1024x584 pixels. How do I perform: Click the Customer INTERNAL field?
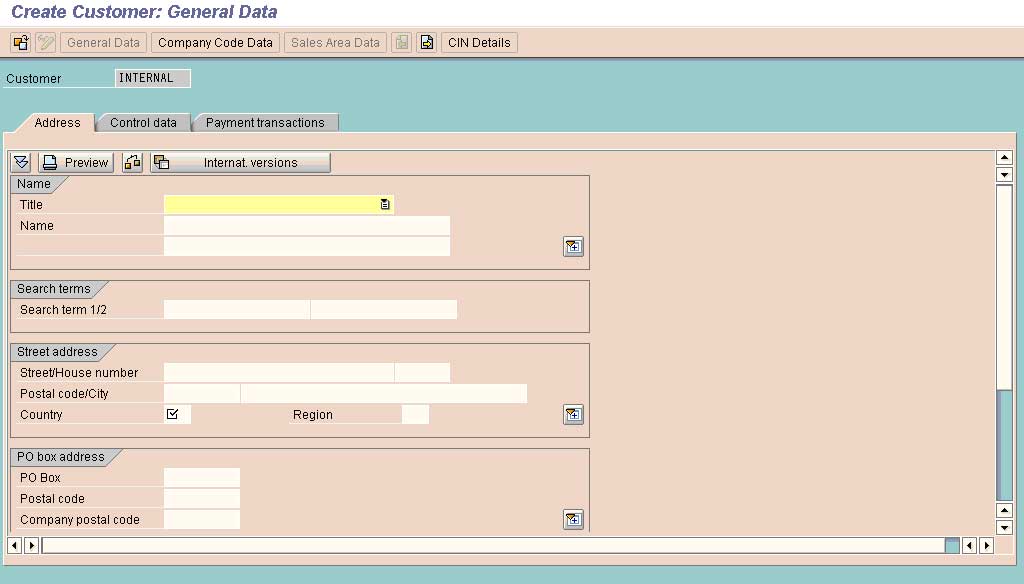(153, 78)
